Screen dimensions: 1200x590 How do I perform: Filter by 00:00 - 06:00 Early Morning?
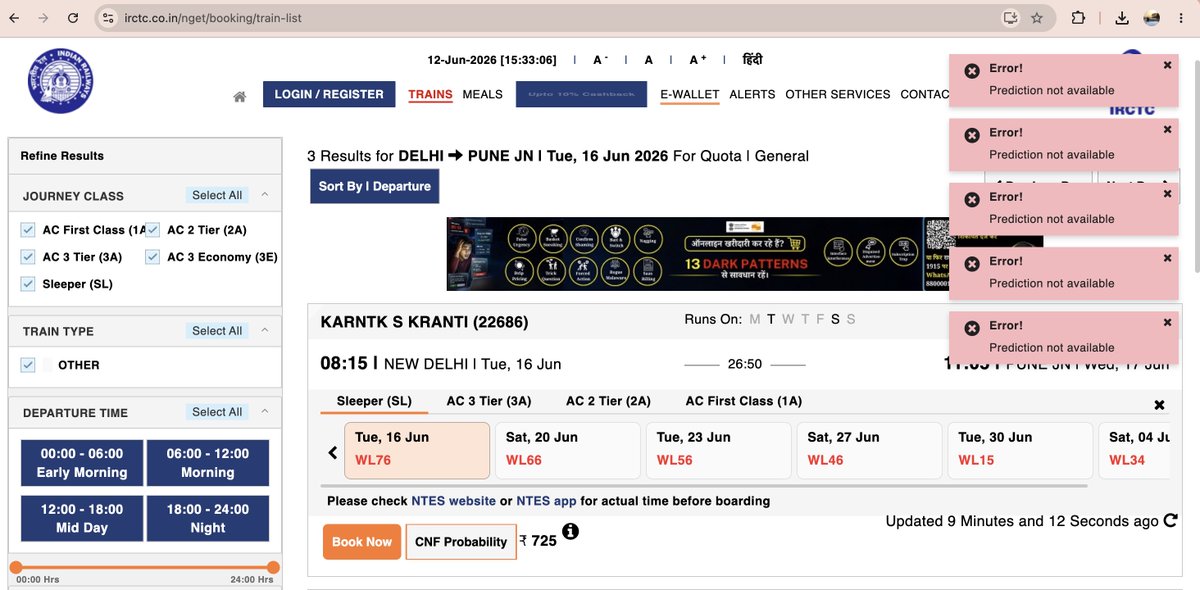coord(82,463)
